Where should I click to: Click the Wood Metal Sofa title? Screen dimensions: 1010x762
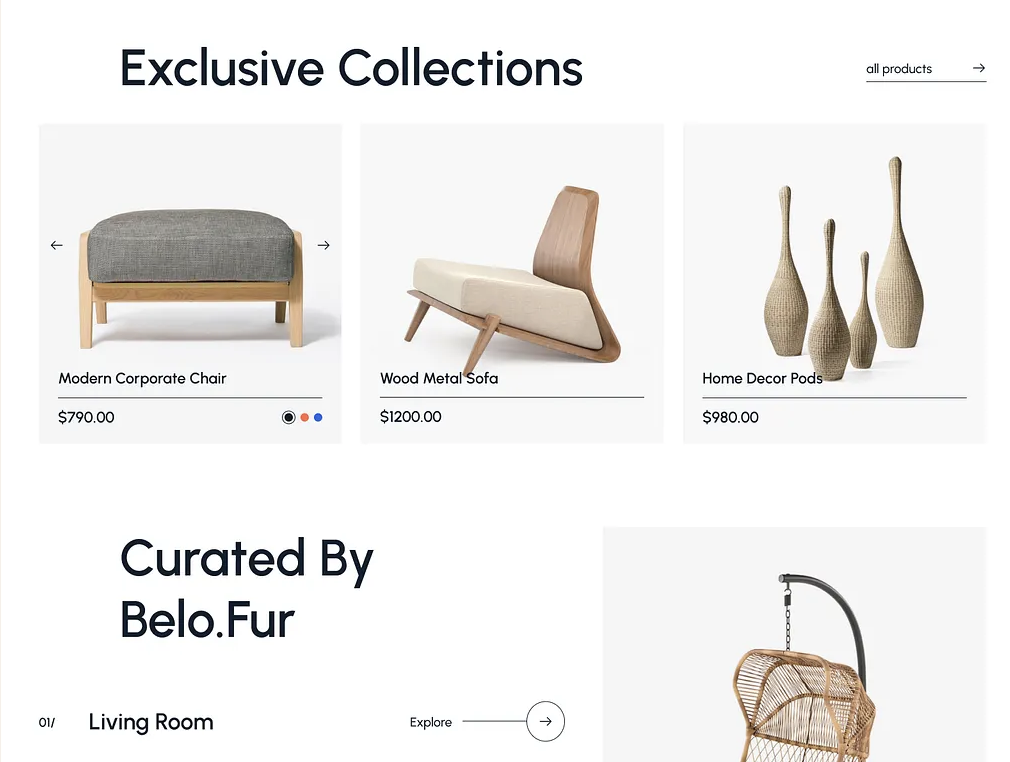pyautogui.click(x=439, y=378)
